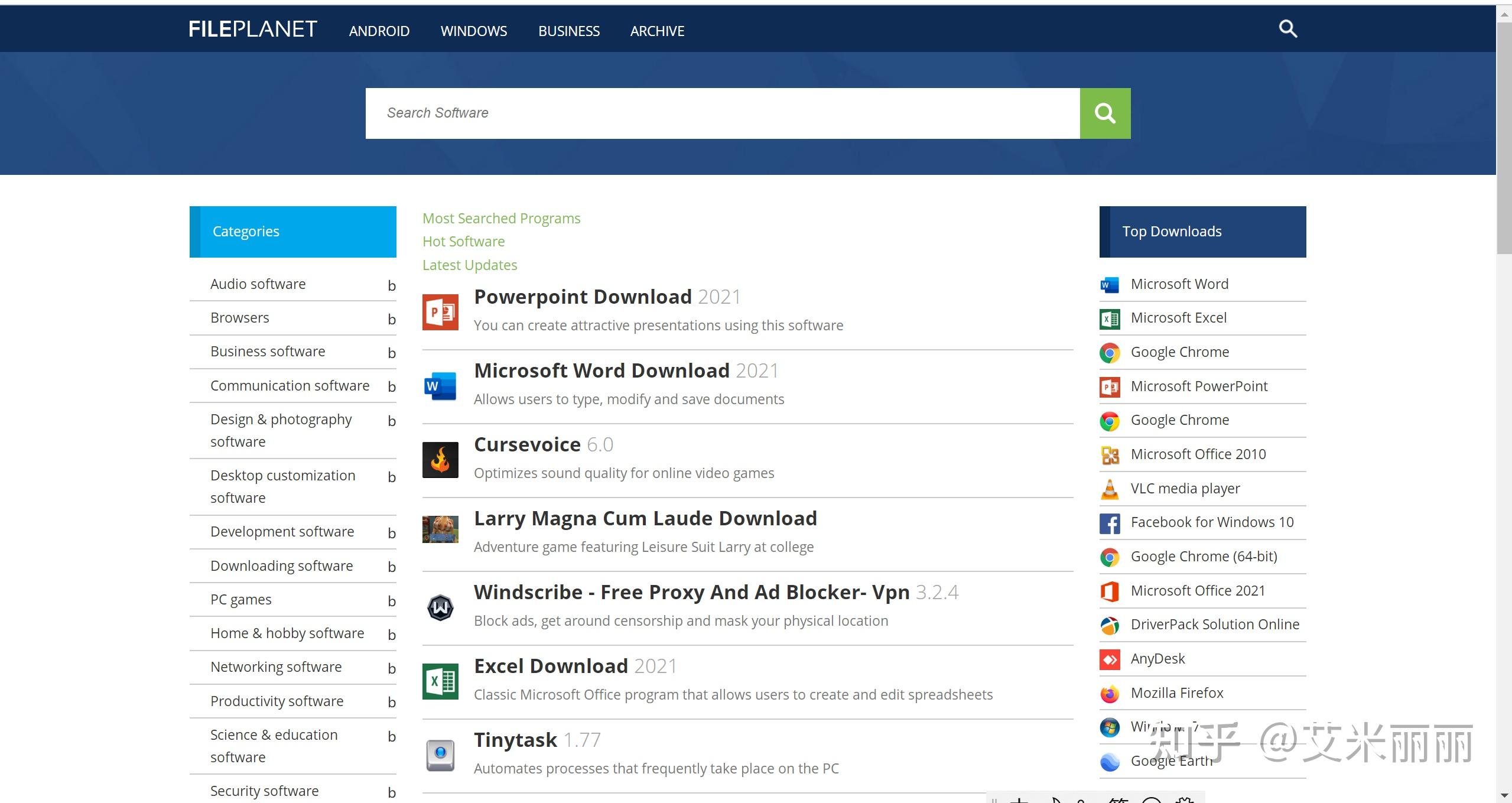Click Larry Magna Cum Laude thumbnail

coord(440,529)
